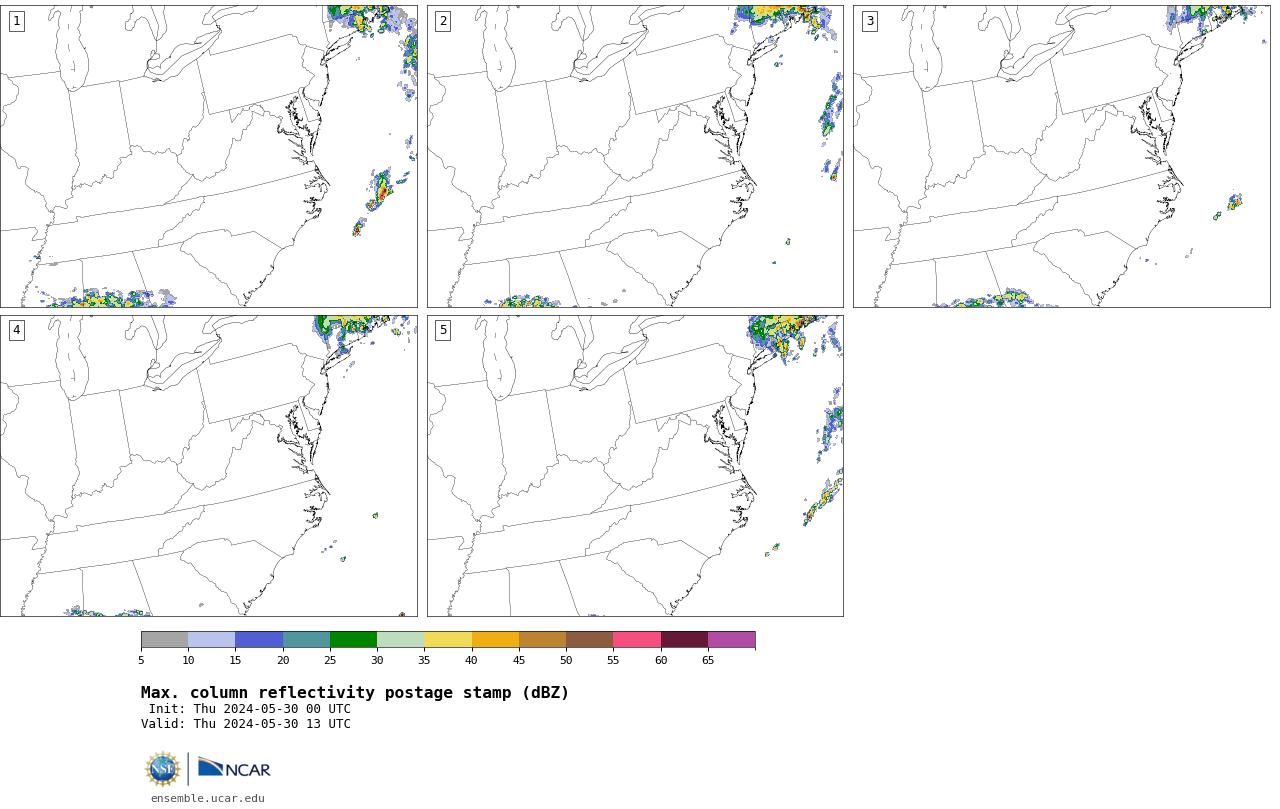Open the ensemble.ucar.edu link text
Screen dimensions: 1280x809
coord(208,798)
